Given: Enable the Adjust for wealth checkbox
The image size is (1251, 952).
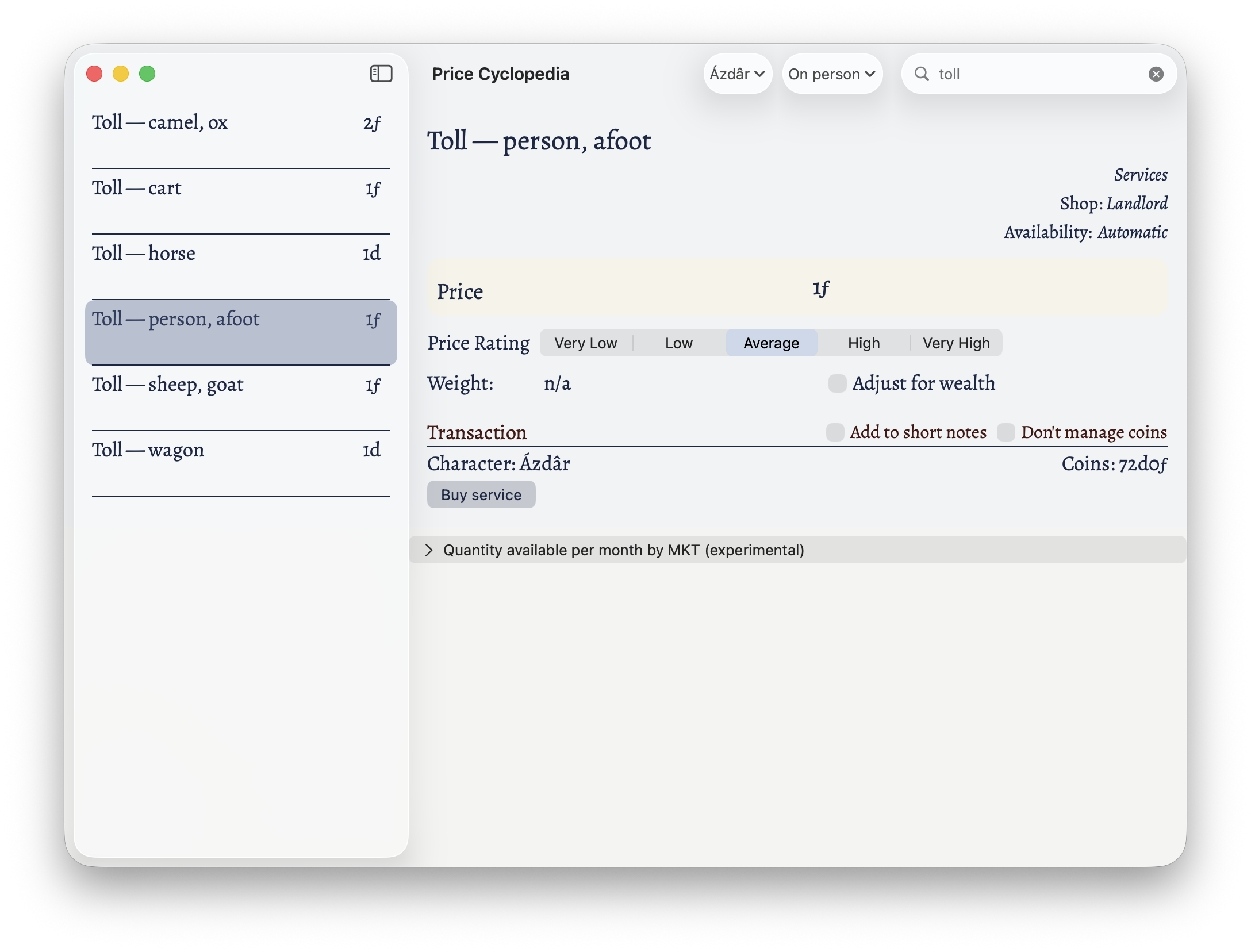Looking at the screenshot, I should click(837, 383).
